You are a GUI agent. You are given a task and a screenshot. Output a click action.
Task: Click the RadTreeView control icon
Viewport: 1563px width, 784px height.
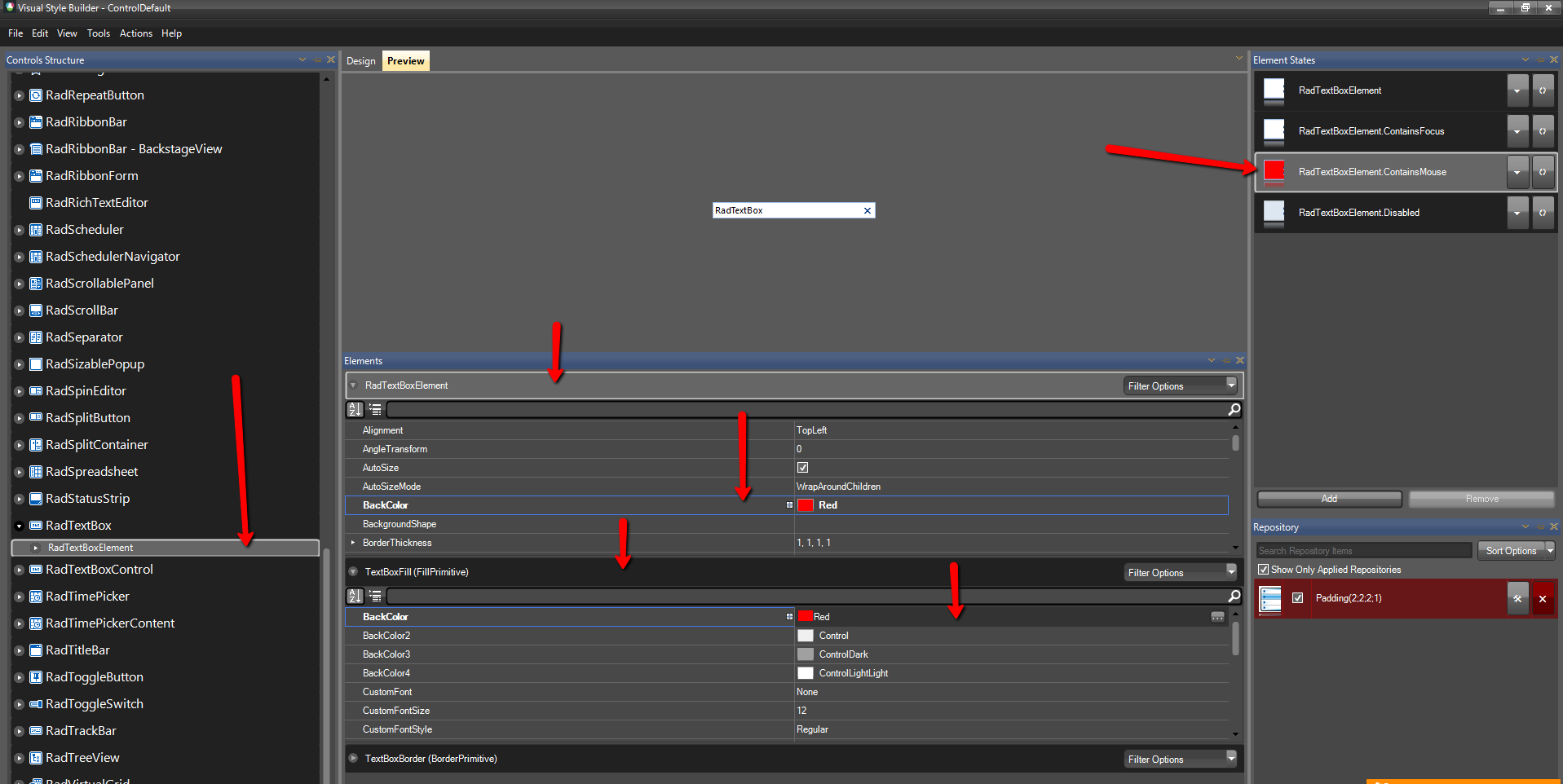pos(36,758)
